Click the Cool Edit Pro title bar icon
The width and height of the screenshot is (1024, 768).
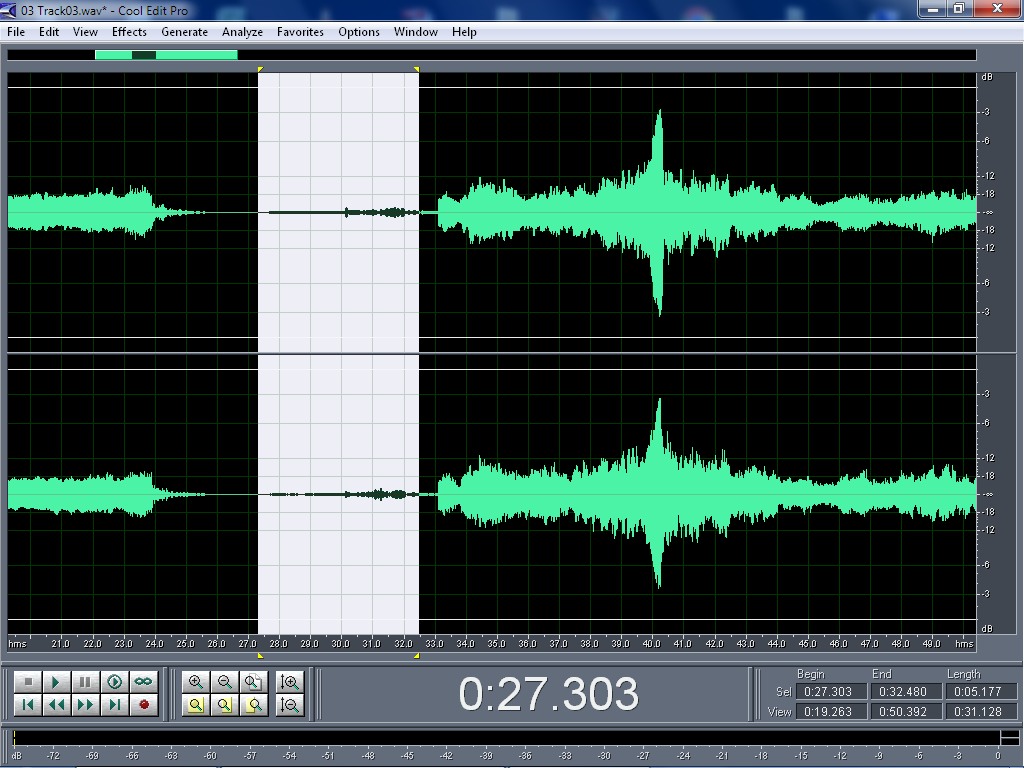[x=9, y=10]
